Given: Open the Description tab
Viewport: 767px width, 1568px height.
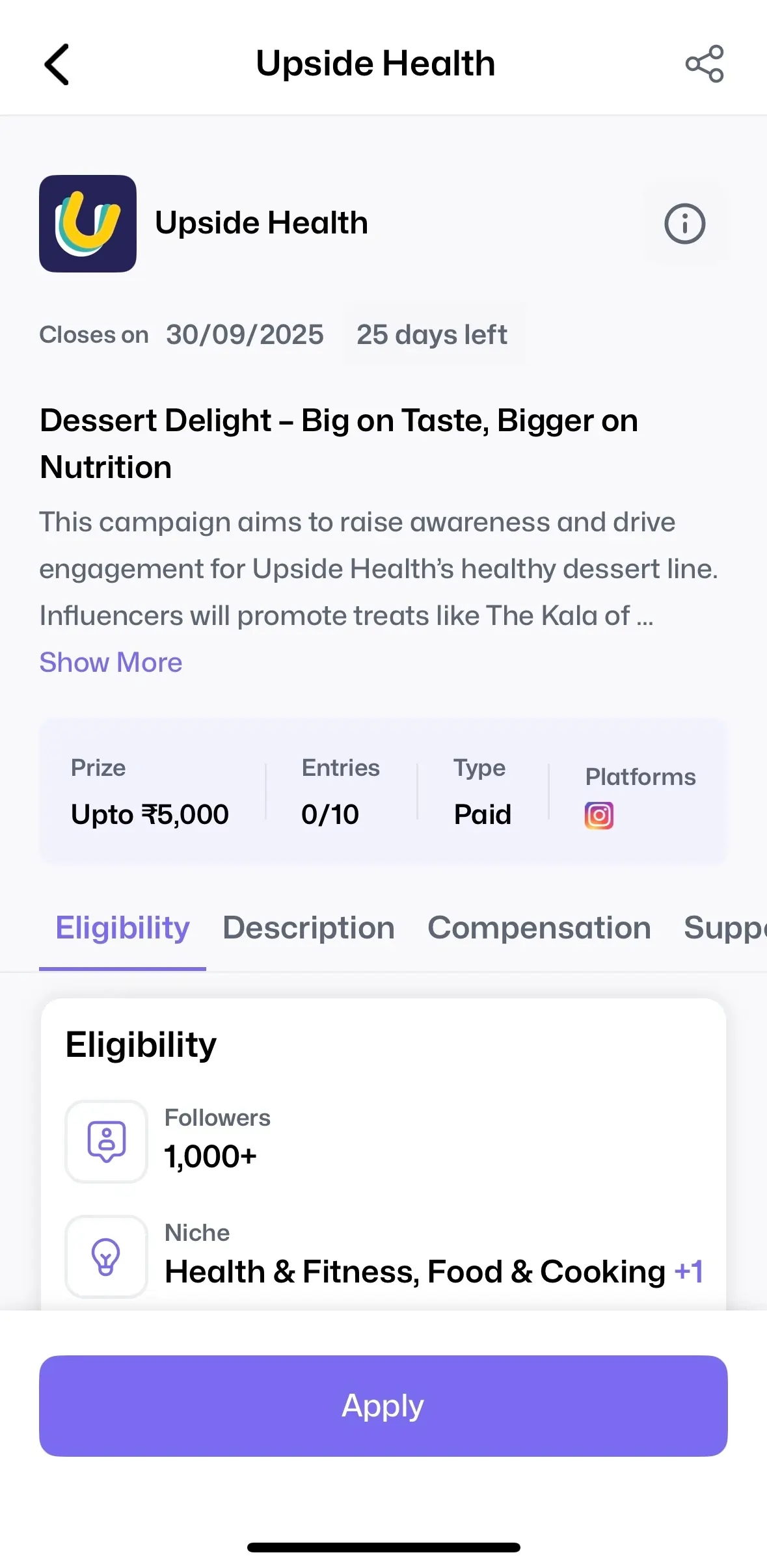Looking at the screenshot, I should coord(308,928).
